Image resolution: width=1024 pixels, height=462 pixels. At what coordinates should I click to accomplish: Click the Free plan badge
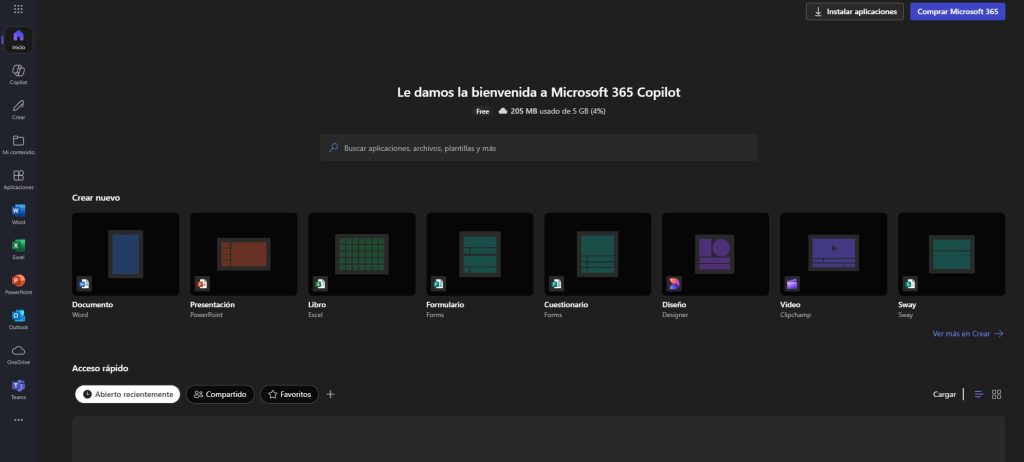pos(483,111)
